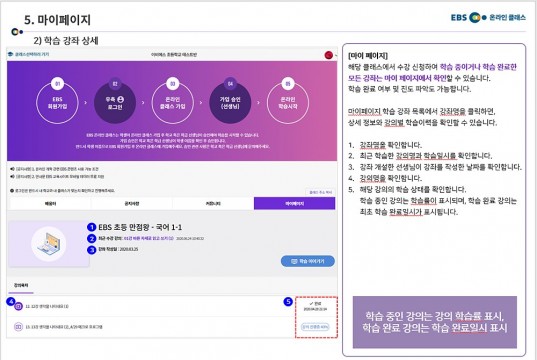Open the lecture 12 row title
This screenshot has height=360, width=537.
[47, 306]
